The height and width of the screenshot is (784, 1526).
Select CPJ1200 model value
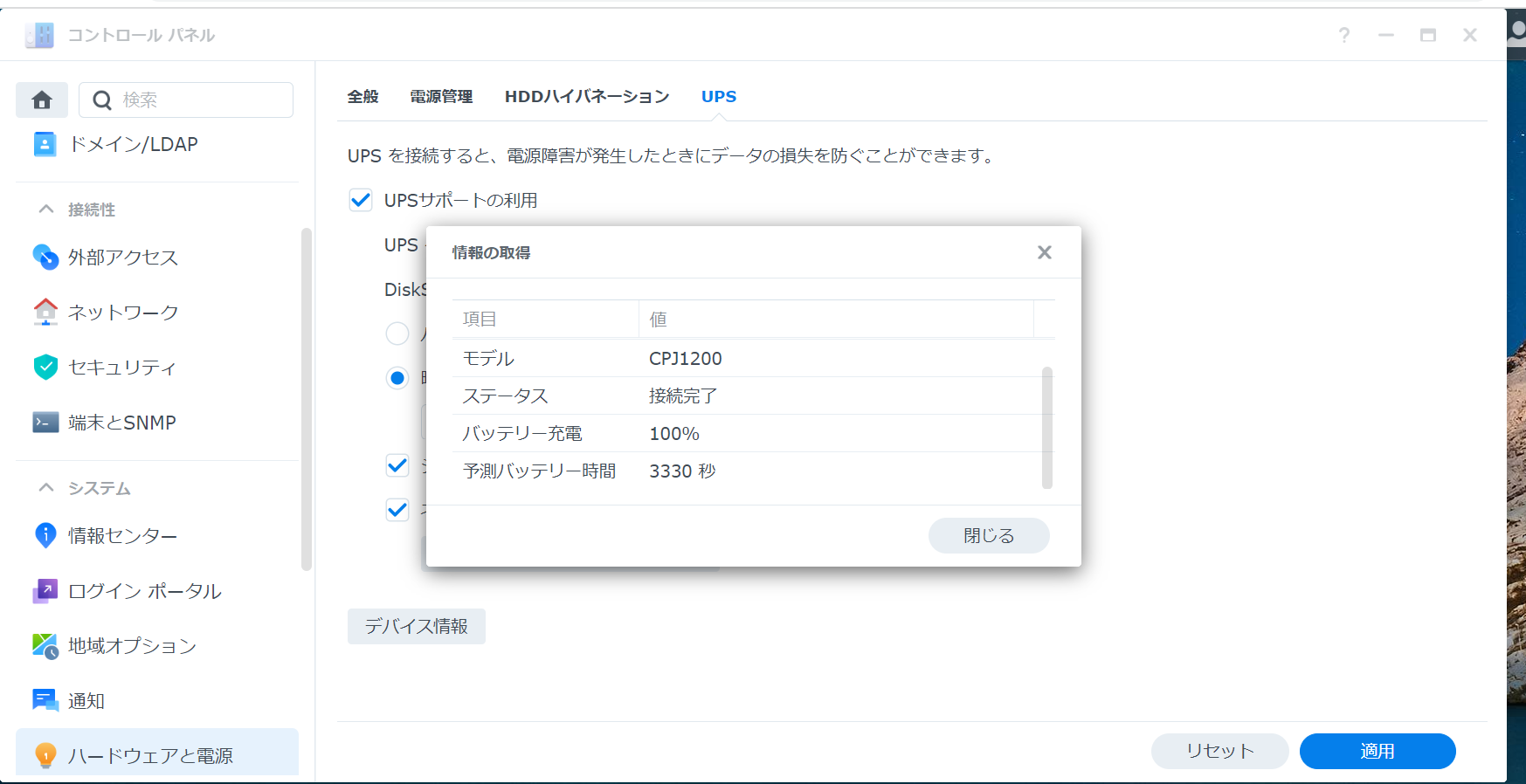tap(686, 358)
